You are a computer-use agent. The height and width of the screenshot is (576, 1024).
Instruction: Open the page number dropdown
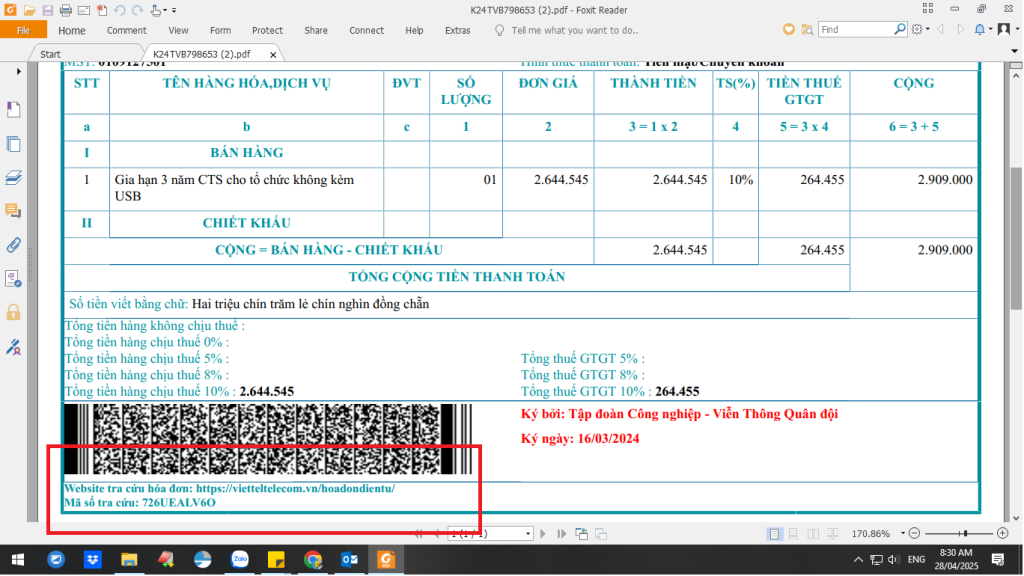tap(528, 534)
